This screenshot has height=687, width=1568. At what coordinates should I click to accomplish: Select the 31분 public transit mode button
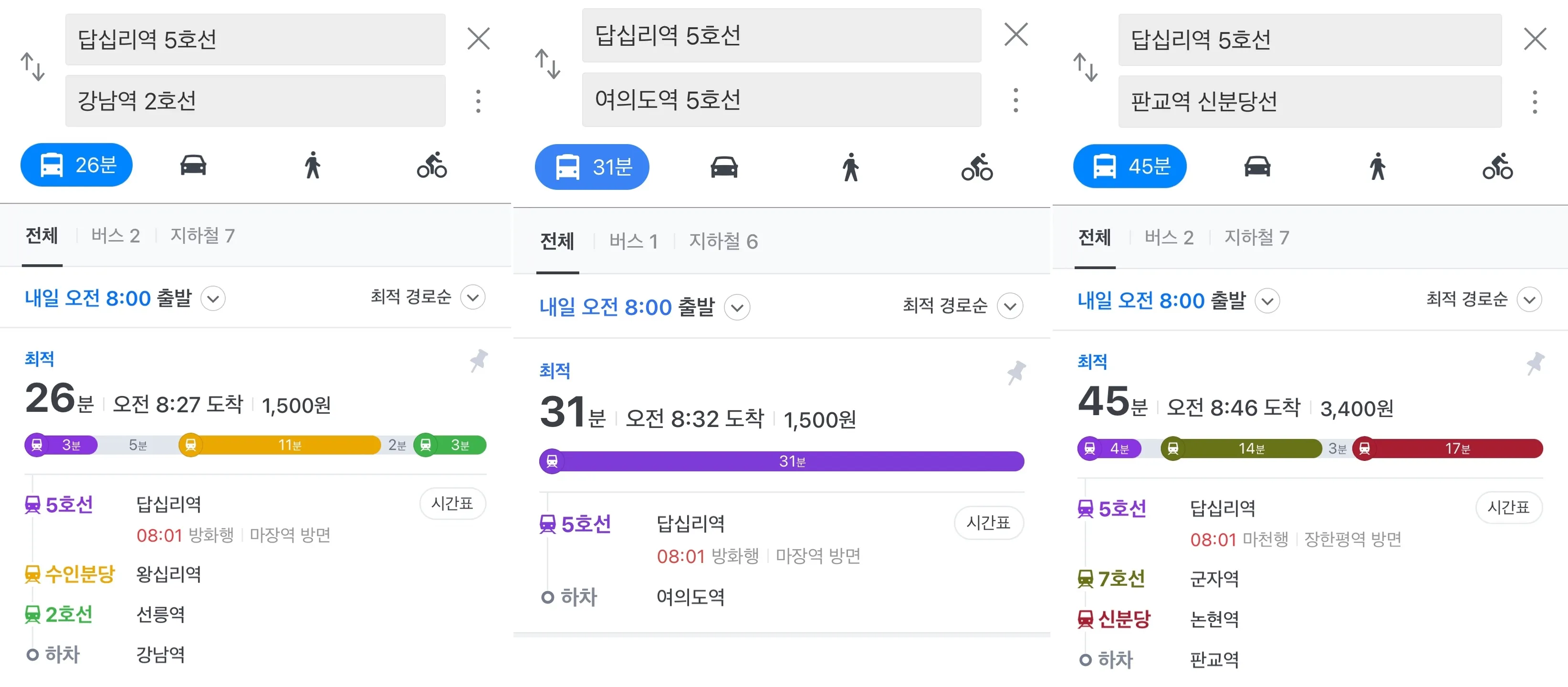point(592,167)
